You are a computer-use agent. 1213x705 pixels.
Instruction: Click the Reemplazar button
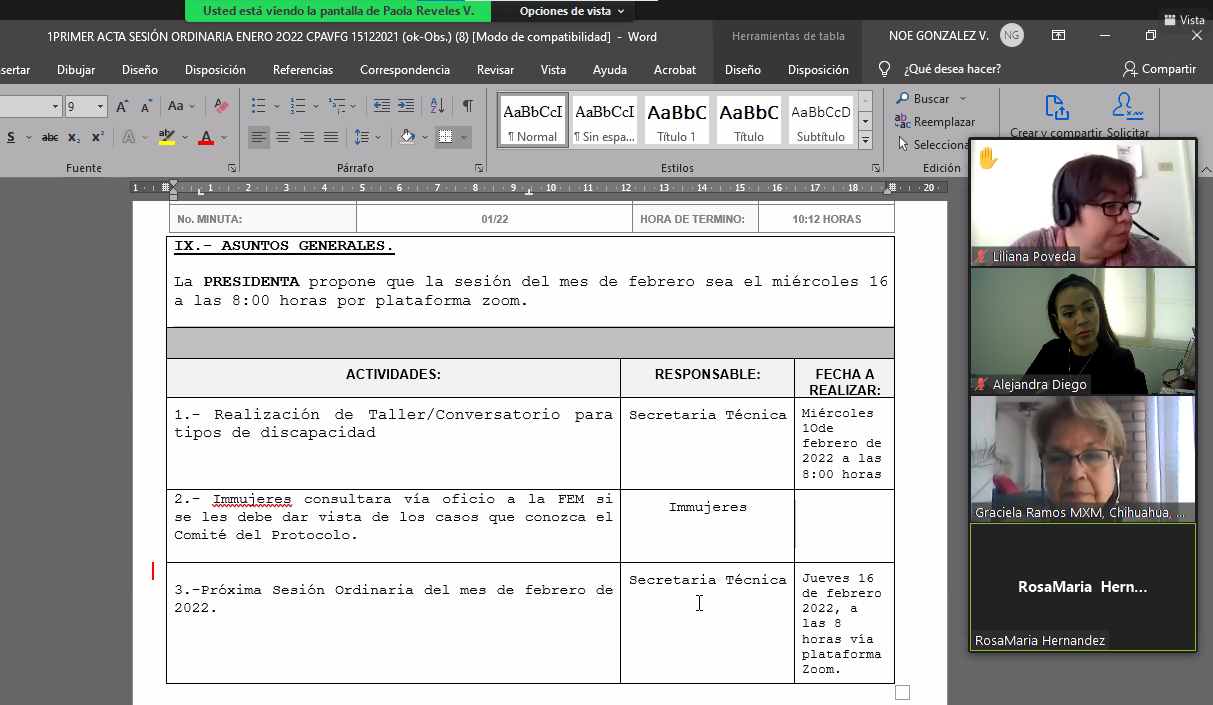(943, 122)
